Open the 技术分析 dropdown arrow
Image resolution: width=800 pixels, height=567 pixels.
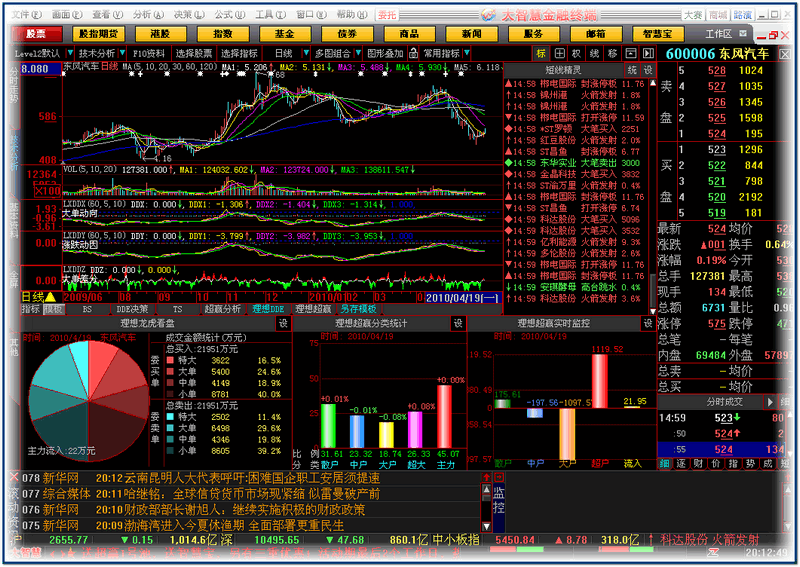[122, 53]
